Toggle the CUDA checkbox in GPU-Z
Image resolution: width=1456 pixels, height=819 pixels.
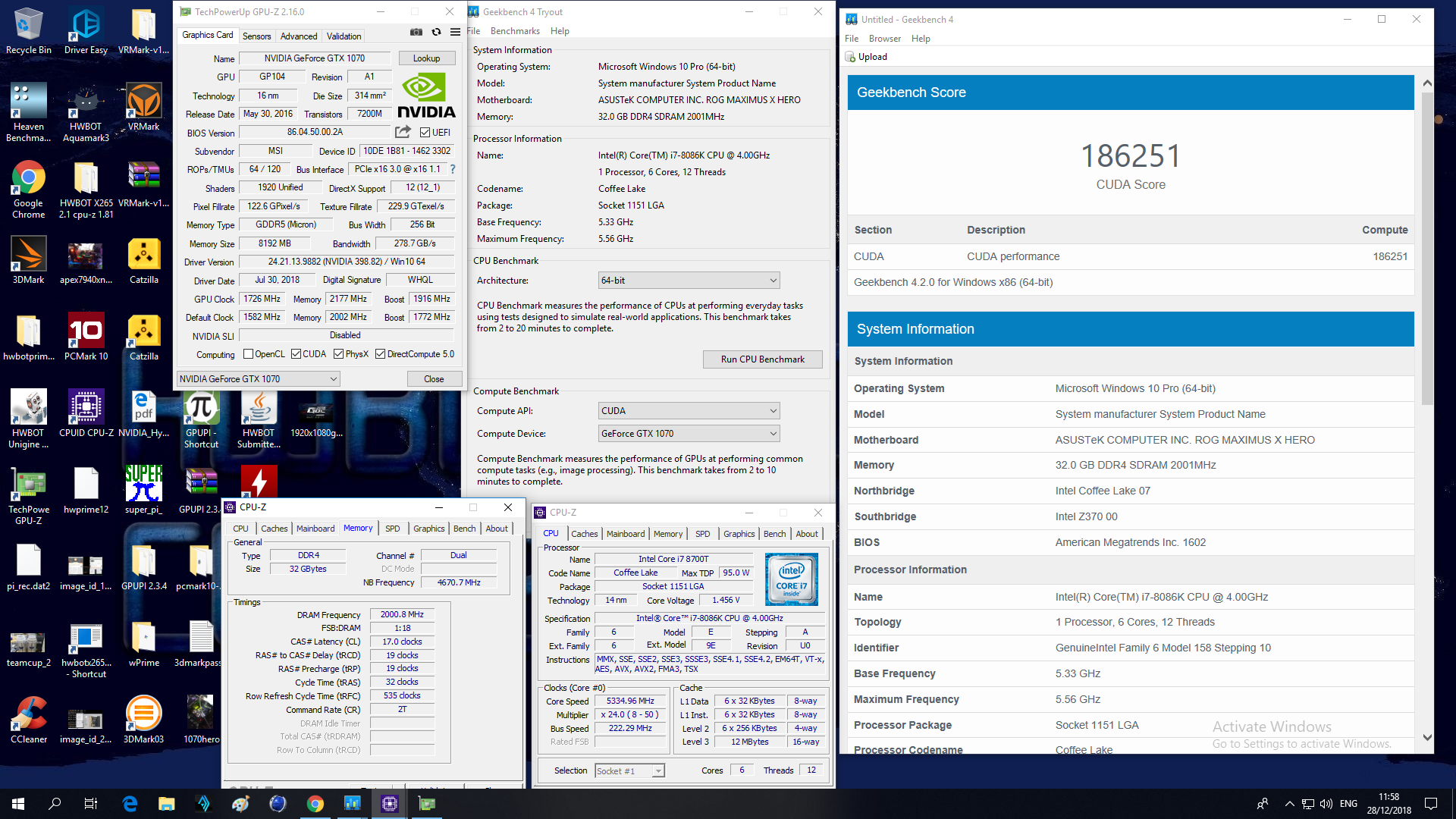297,354
